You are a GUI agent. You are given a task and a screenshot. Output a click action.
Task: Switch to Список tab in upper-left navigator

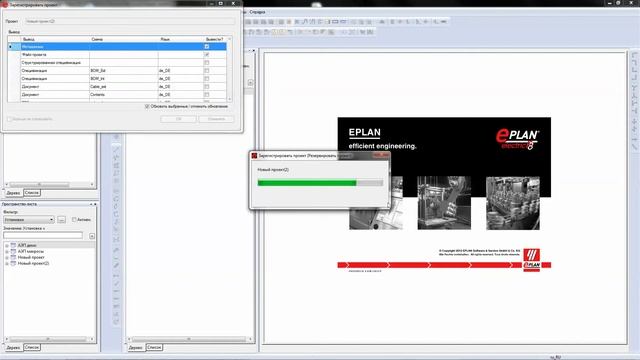[32, 193]
